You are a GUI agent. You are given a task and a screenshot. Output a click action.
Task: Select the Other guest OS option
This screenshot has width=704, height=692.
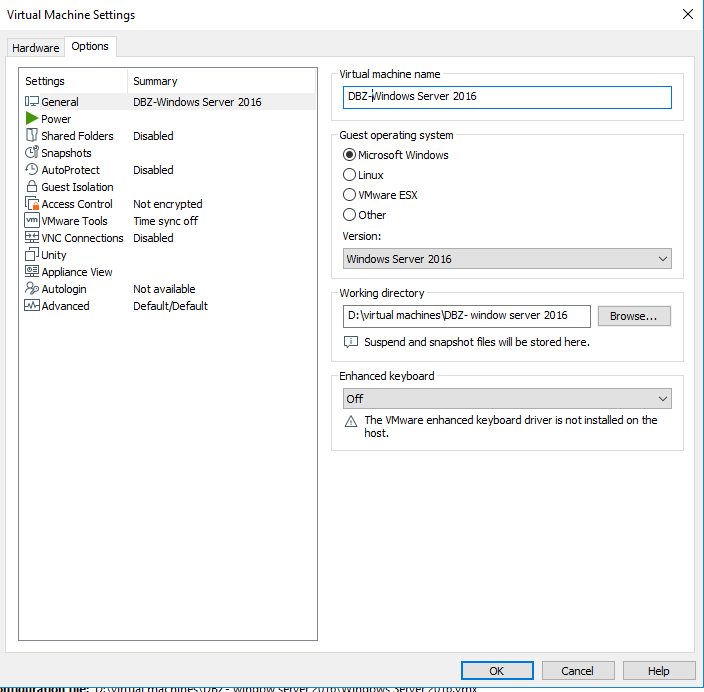pos(349,215)
